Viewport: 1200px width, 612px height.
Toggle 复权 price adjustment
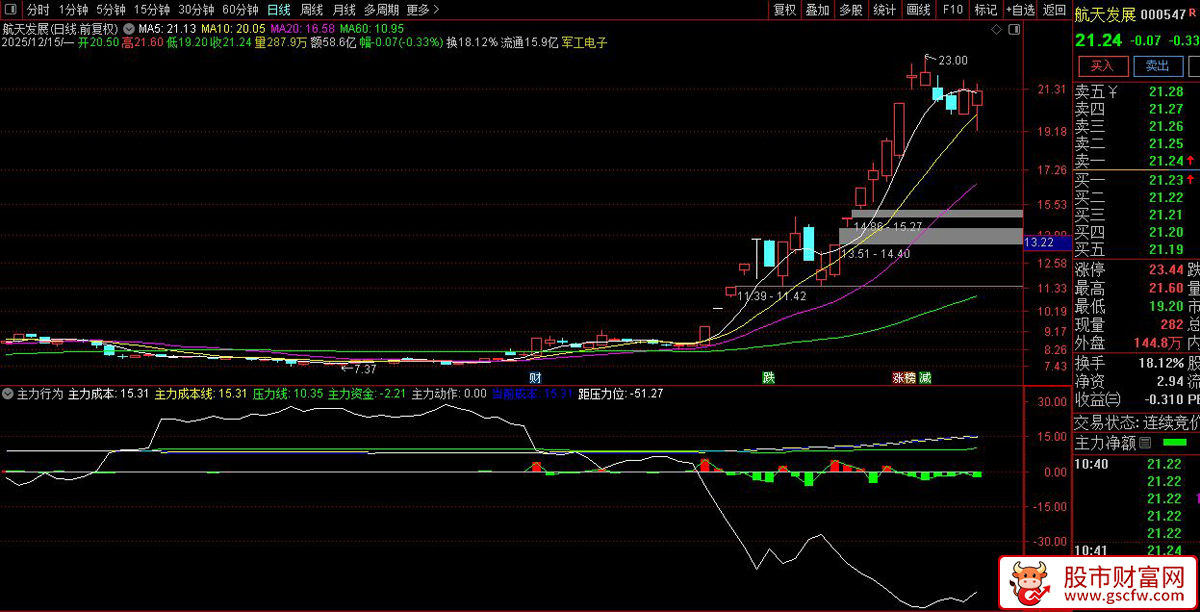tap(785, 10)
